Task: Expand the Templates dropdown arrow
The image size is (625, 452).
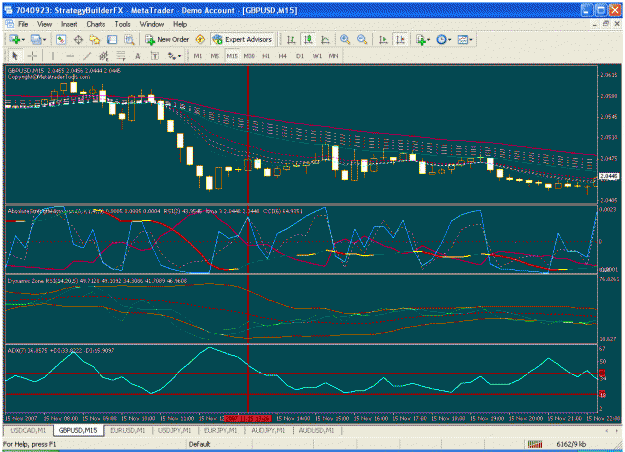Action: pyautogui.click(x=471, y=39)
